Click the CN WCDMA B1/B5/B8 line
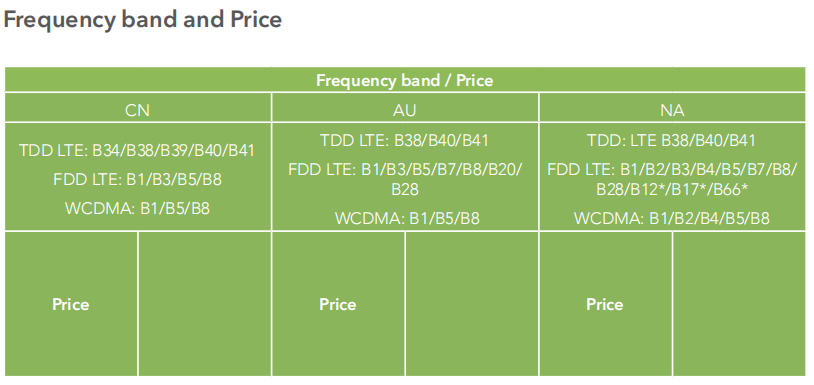Viewport: 814px width, 385px height. [x=138, y=209]
